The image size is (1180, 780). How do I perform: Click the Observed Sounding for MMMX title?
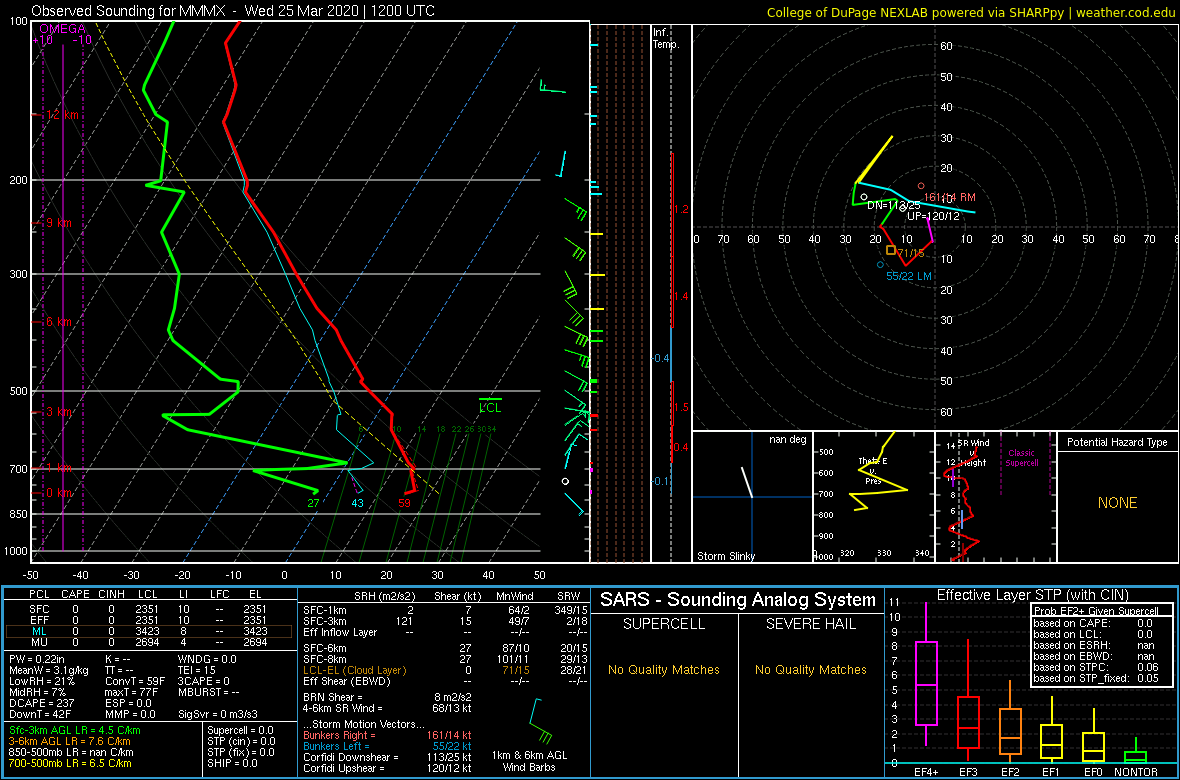click(x=233, y=11)
